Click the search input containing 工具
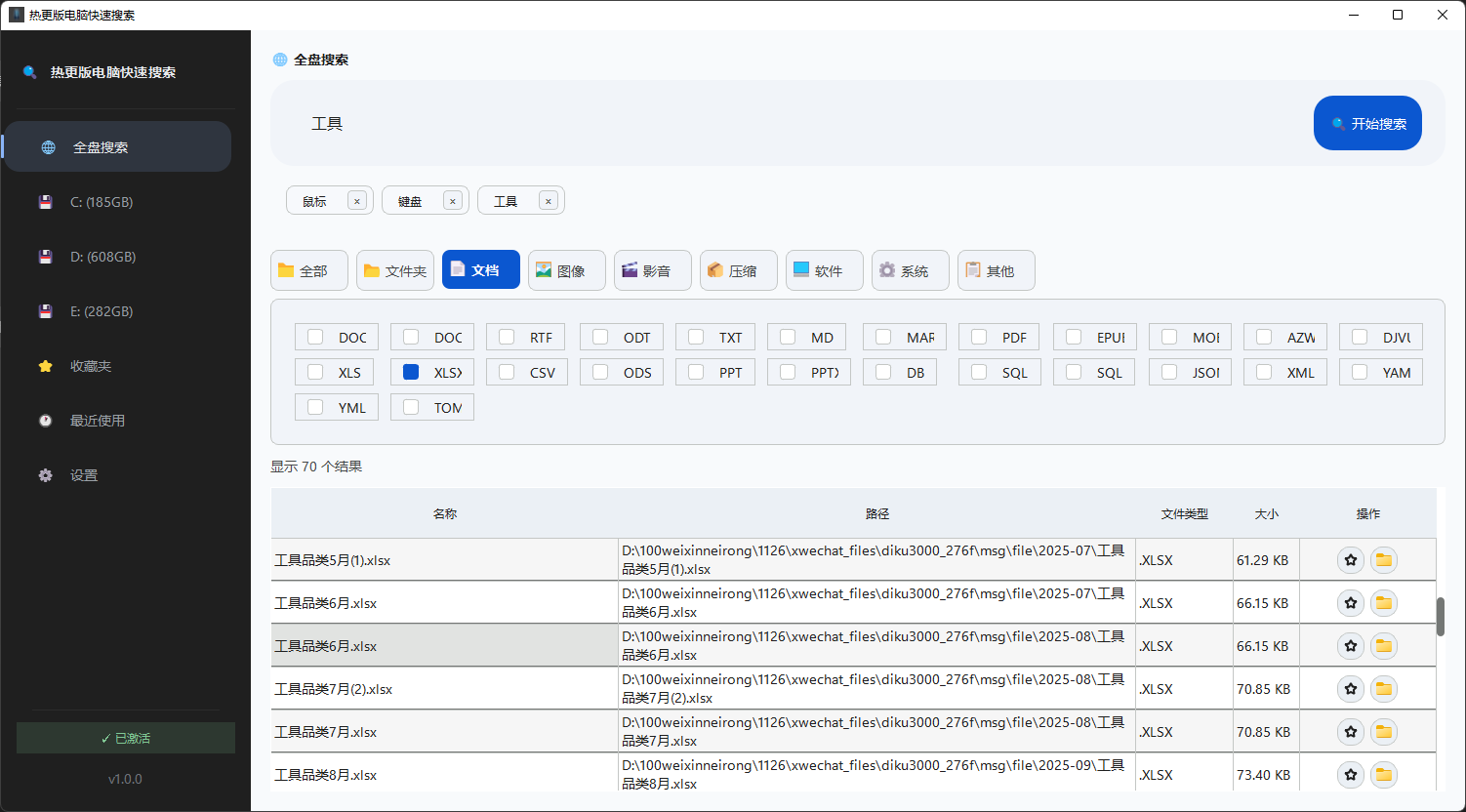Screen dimensions: 1466x812 pos(781,124)
